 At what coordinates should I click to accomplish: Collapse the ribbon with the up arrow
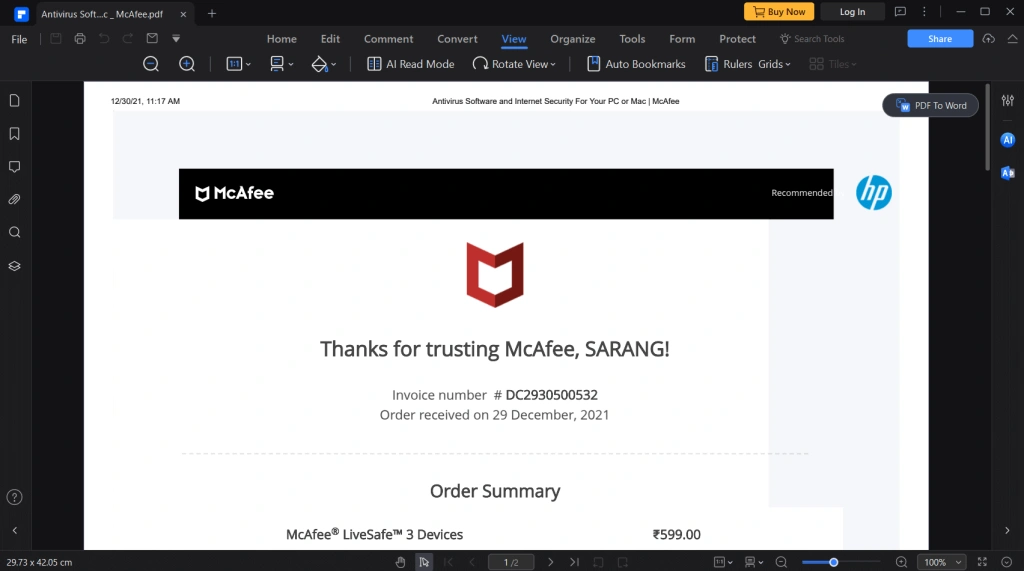pyautogui.click(x=1012, y=39)
